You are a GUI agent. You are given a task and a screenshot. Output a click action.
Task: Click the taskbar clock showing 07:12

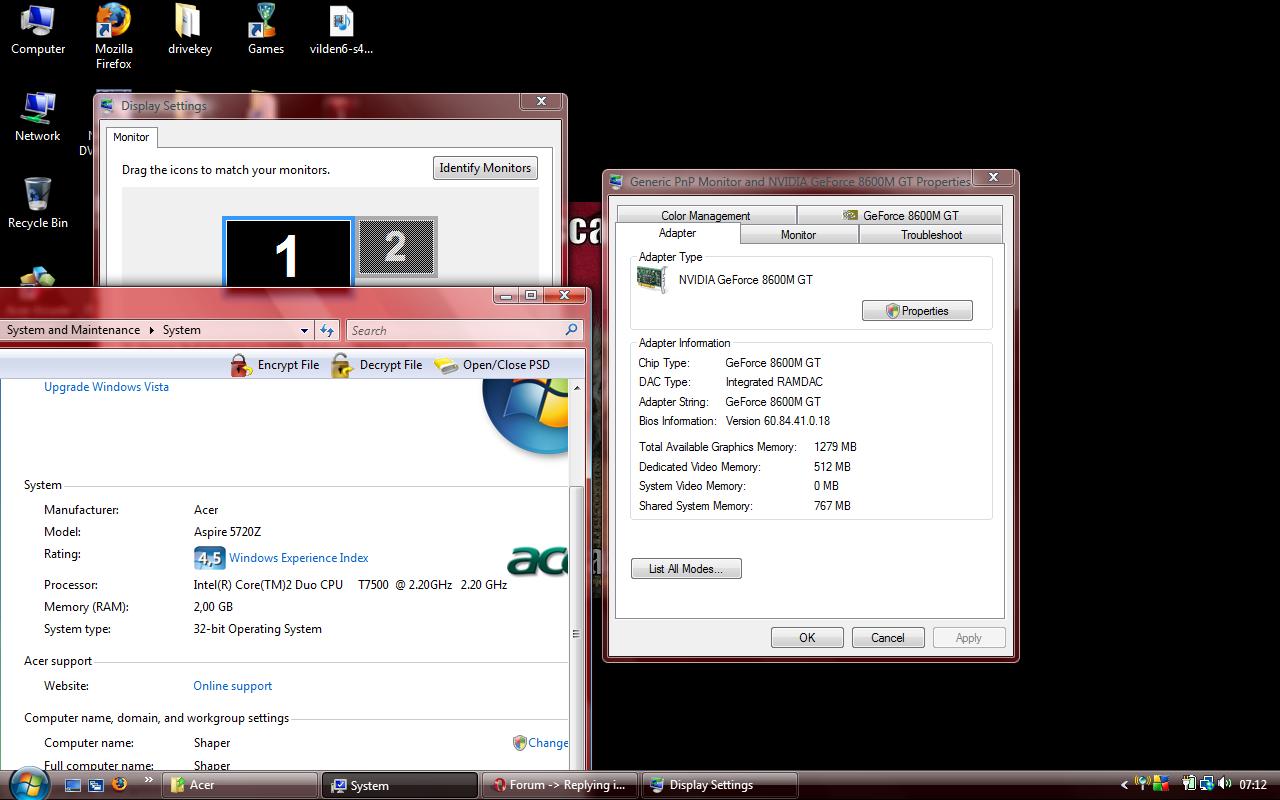coord(1253,785)
